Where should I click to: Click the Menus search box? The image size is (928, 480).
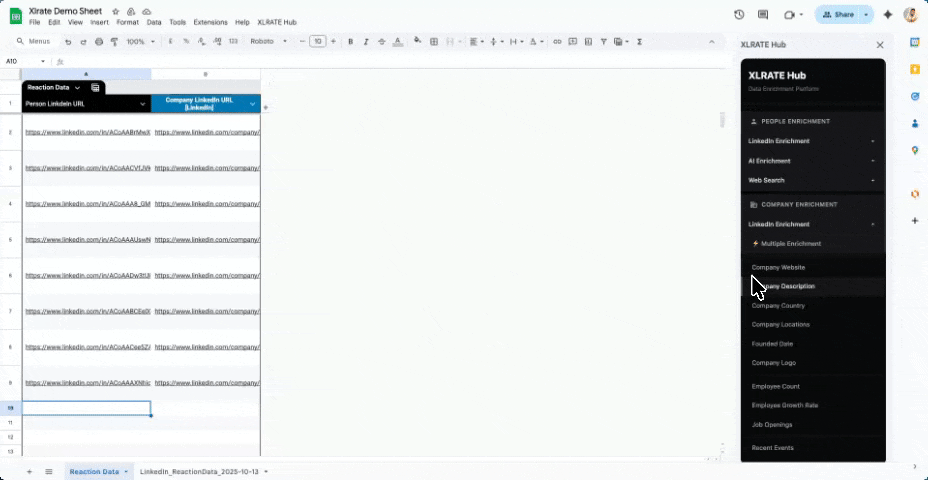coord(36,41)
